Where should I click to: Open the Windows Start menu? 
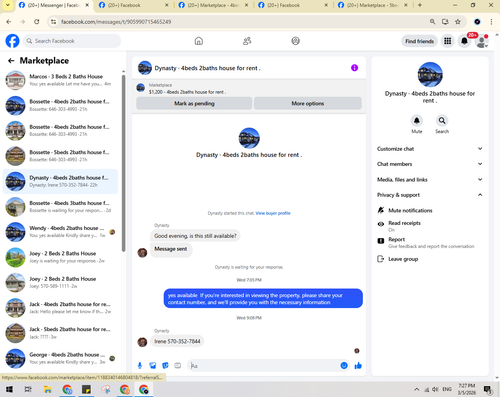tap(9, 389)
